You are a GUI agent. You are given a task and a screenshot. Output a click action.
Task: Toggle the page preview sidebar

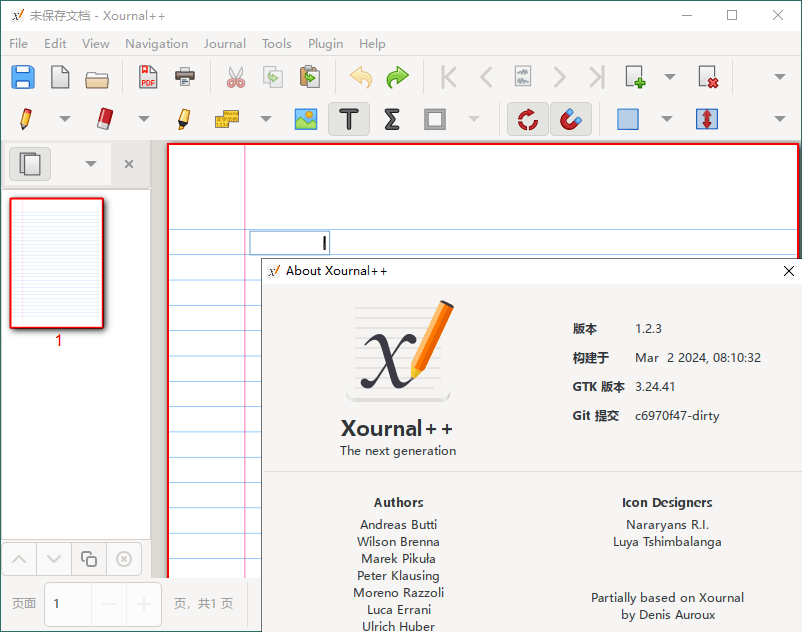point(29,164)
